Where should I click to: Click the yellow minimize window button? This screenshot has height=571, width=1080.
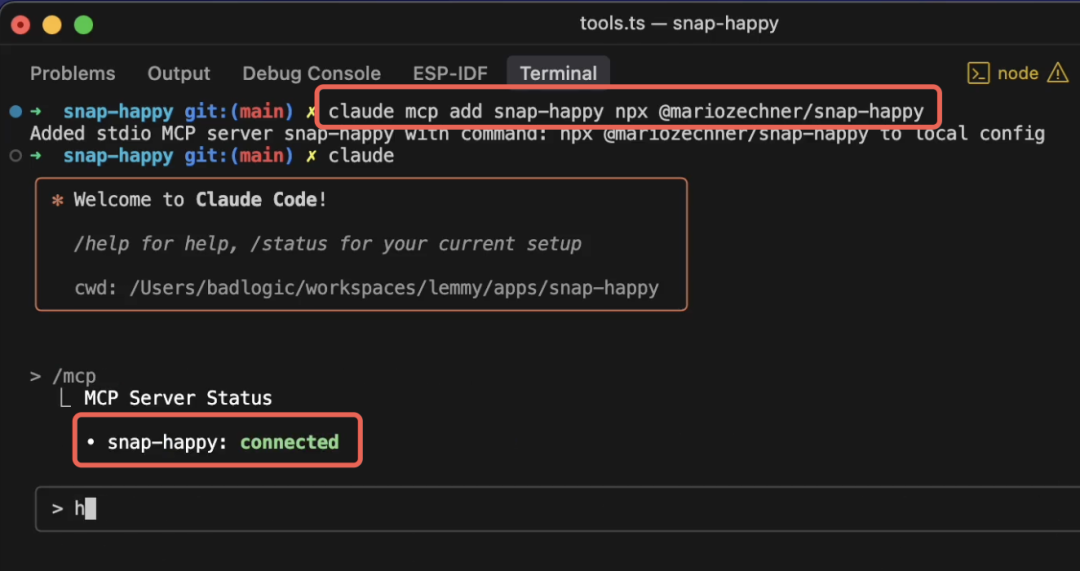[x=52, y=25]
